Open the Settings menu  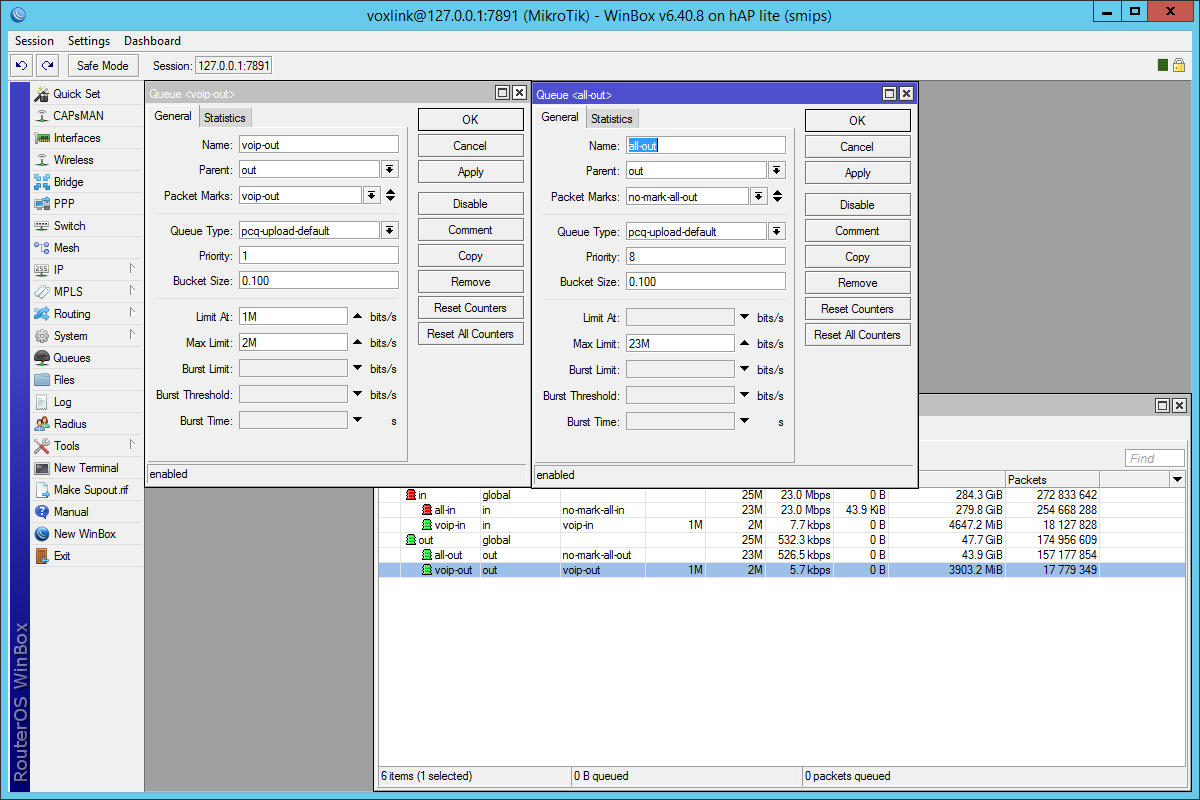click(x=89, y=41)
